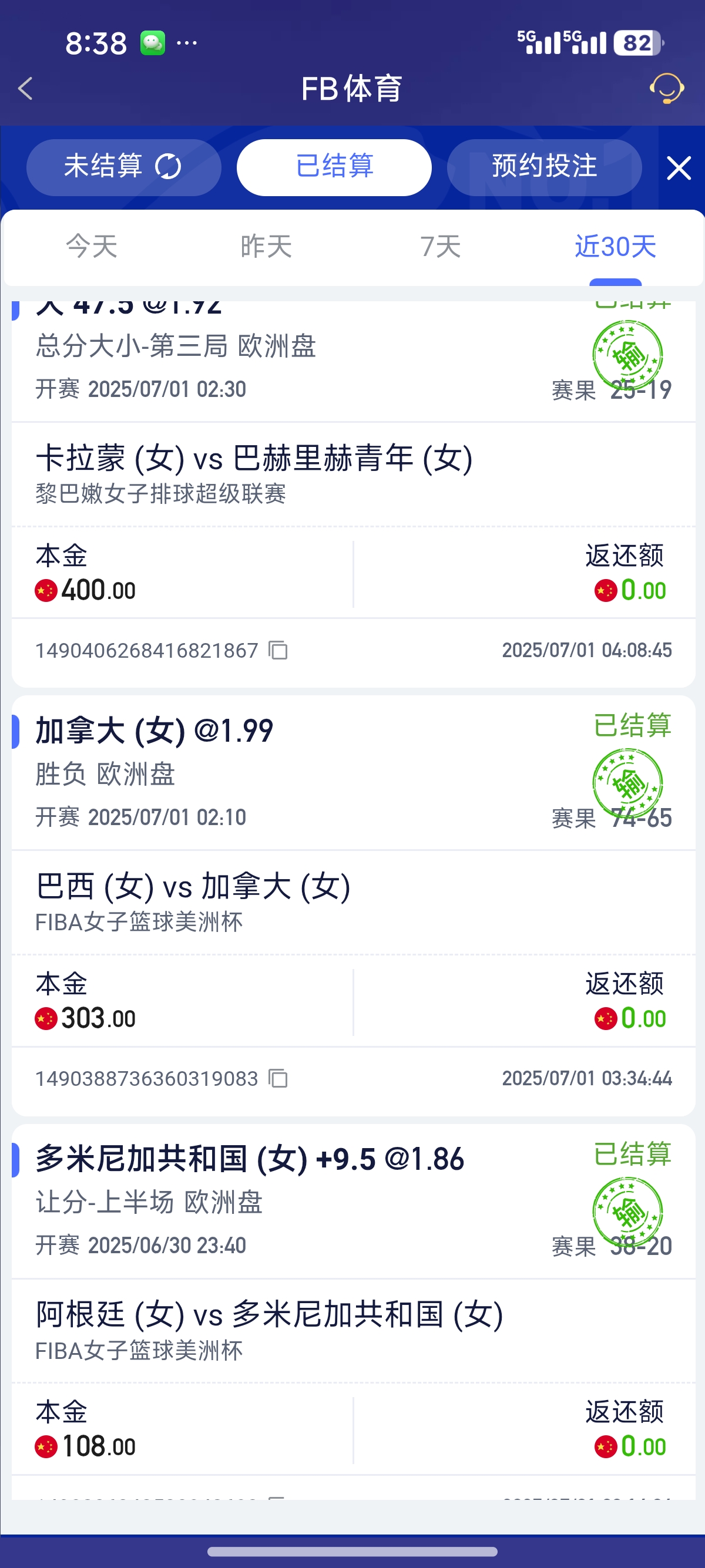Image resolution: width=705 pixels, height=1568 pixels.
Task: Copy bet ID 1490388736360319083
Action: click(x=278, y=1079)
